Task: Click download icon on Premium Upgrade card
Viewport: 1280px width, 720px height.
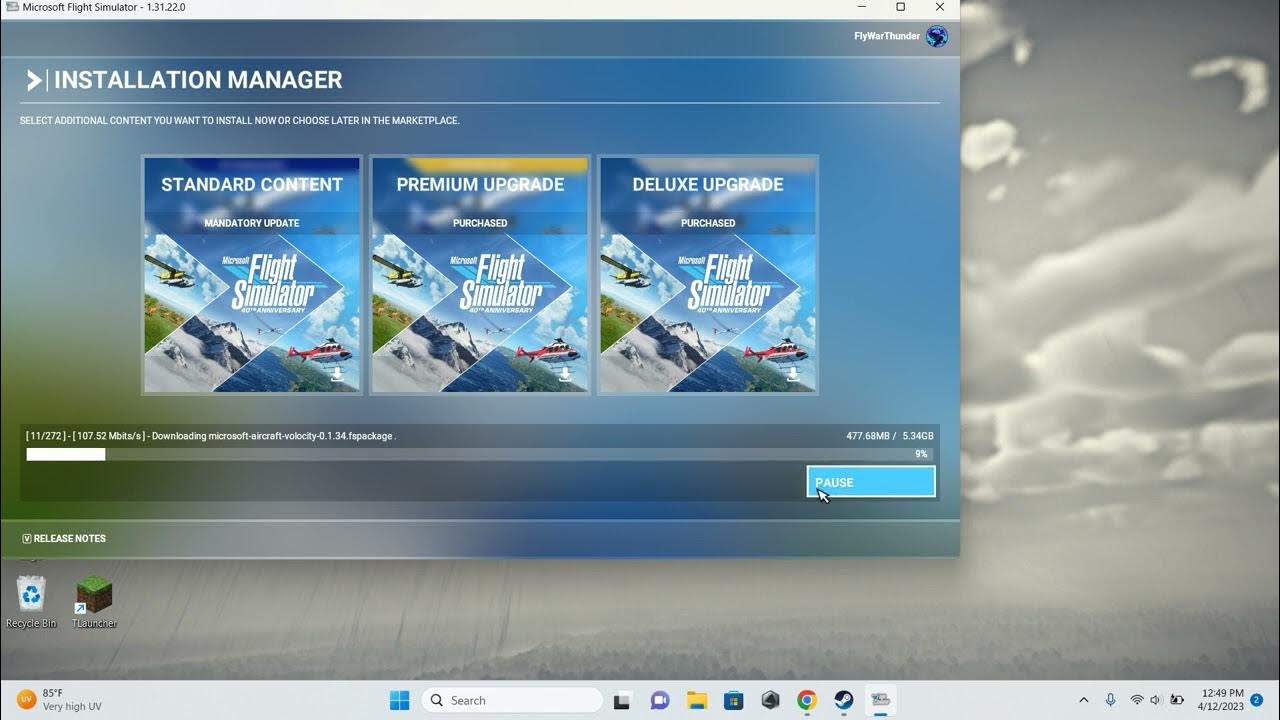Action: [565, 375]
